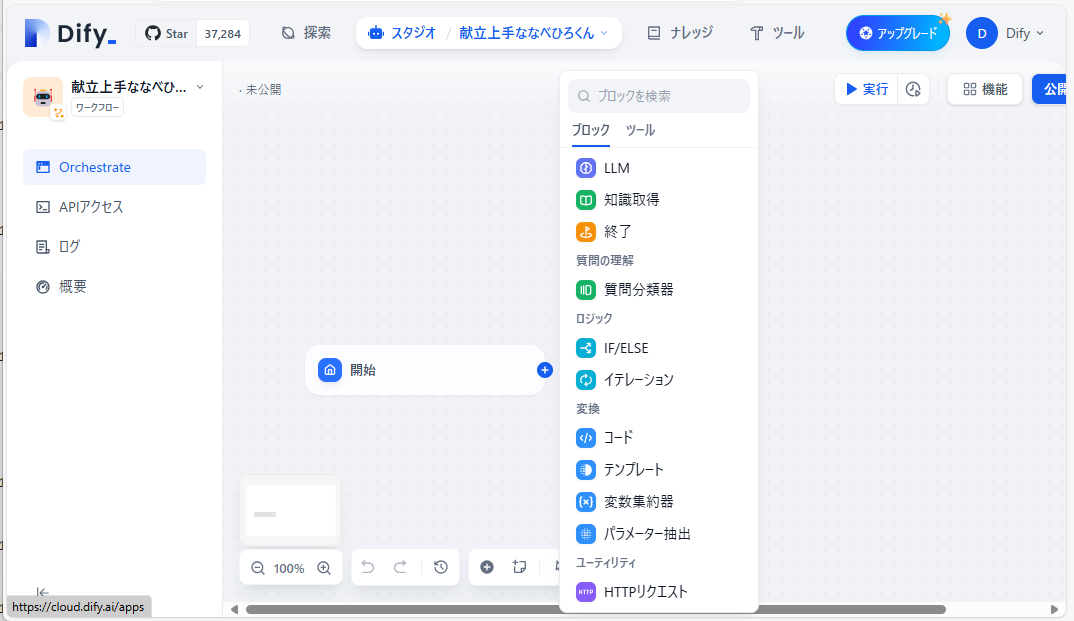Click the ブロックを検索 search field
Viewport: 1074px width, 621px height.
tap(658, 96)
